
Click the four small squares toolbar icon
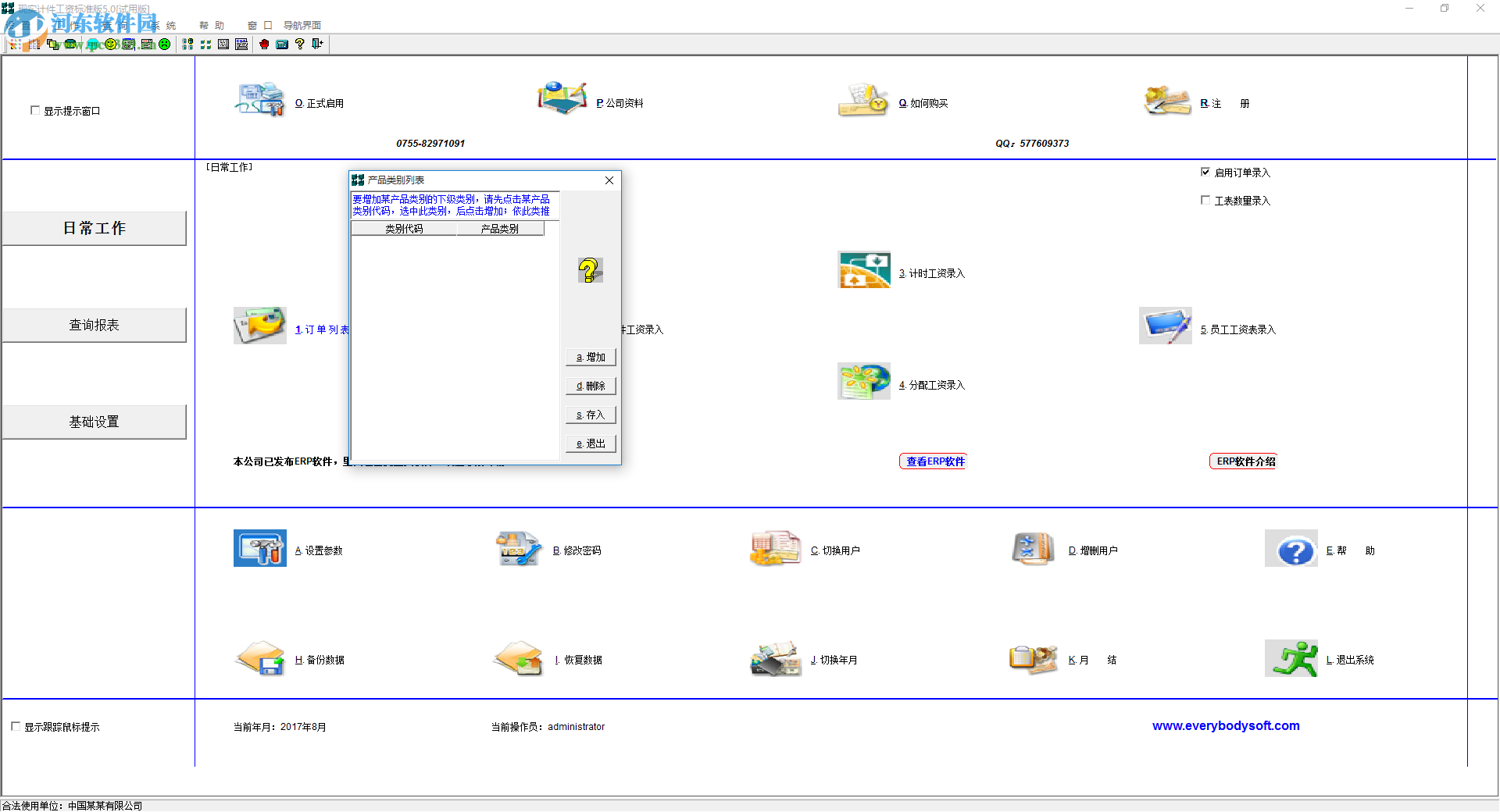pos(205,45)
